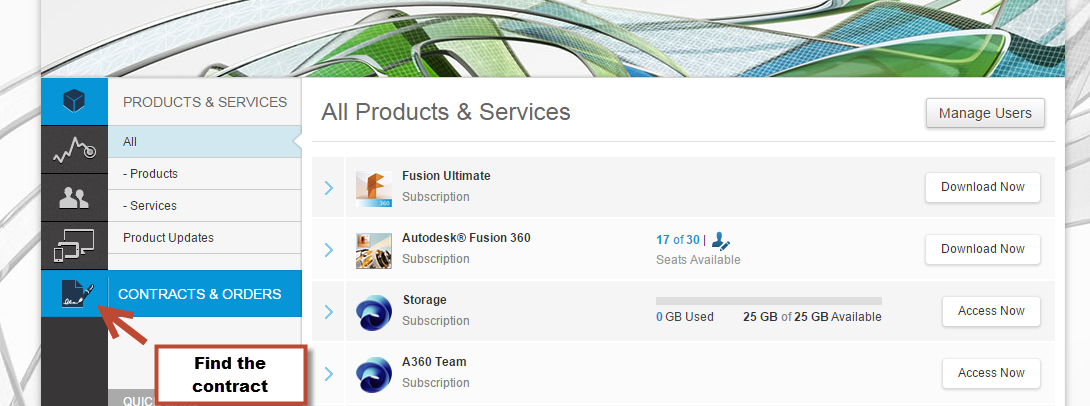Click the Storage product name
Screen dimensions: 1090x406
(x=425, y=300)
